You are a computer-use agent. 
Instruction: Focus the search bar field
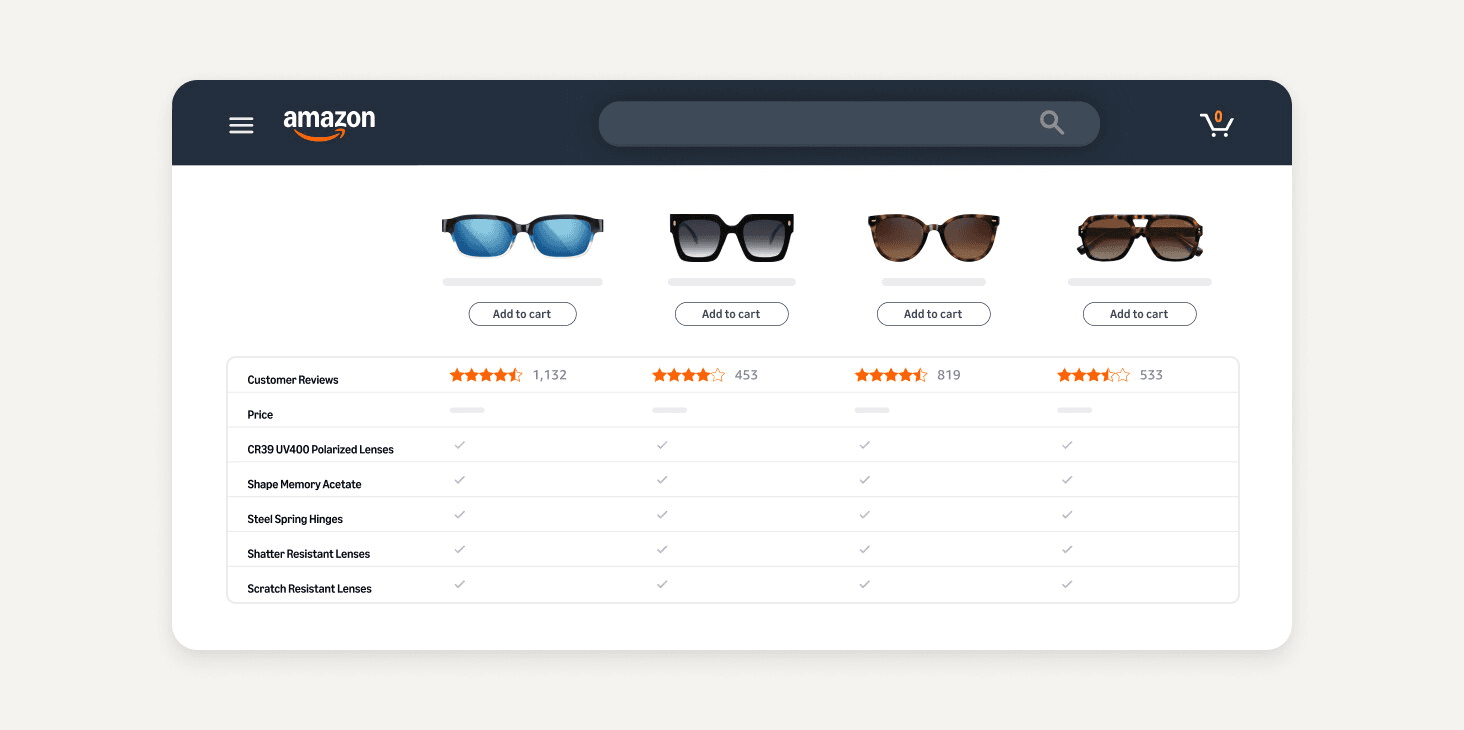coord(849,123)
